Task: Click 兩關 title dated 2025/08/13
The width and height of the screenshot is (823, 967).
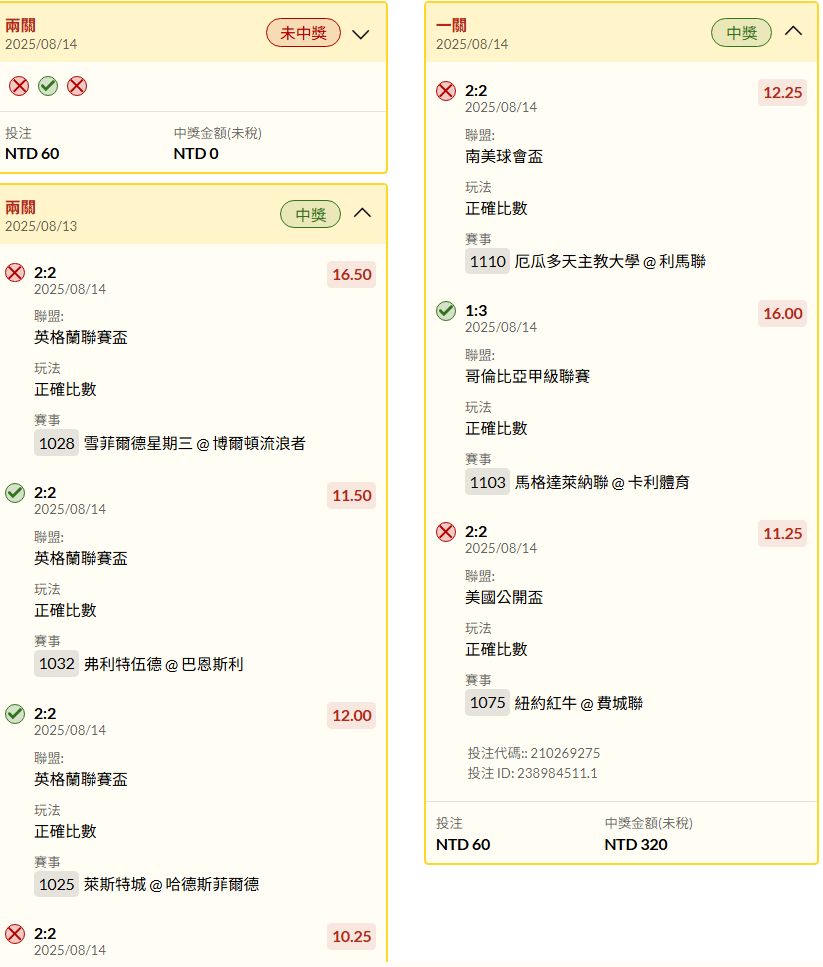Action: coord(20,207)
